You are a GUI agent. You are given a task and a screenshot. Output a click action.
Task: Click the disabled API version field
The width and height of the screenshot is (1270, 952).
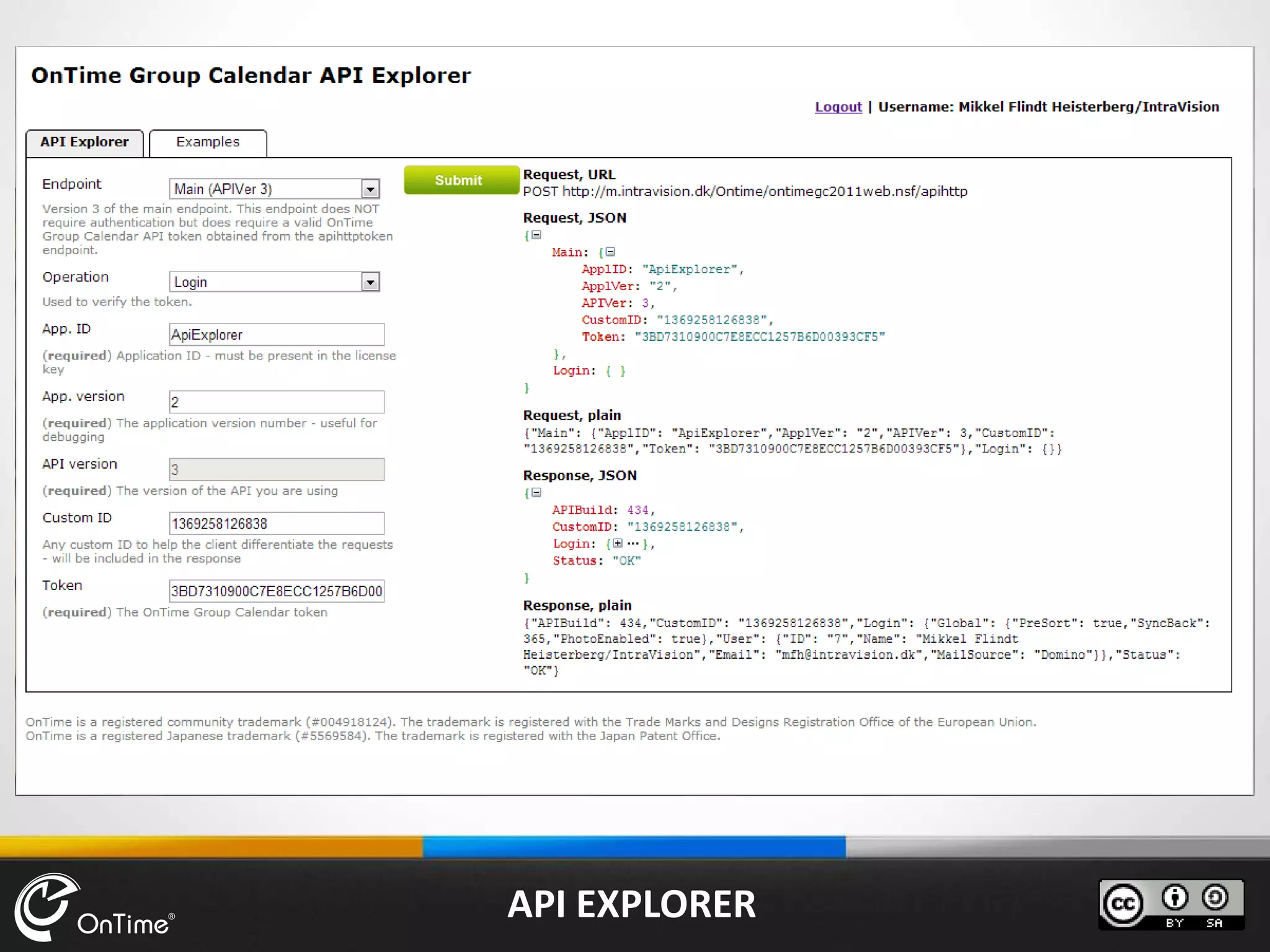pyautogui.click(x=277, y=470)
